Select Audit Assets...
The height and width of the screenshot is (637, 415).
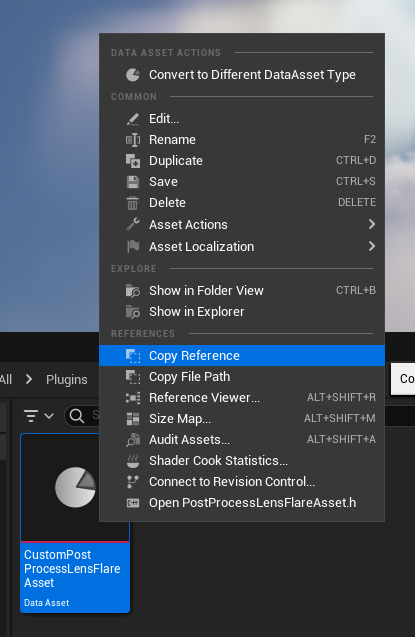[x=242, y=440]
